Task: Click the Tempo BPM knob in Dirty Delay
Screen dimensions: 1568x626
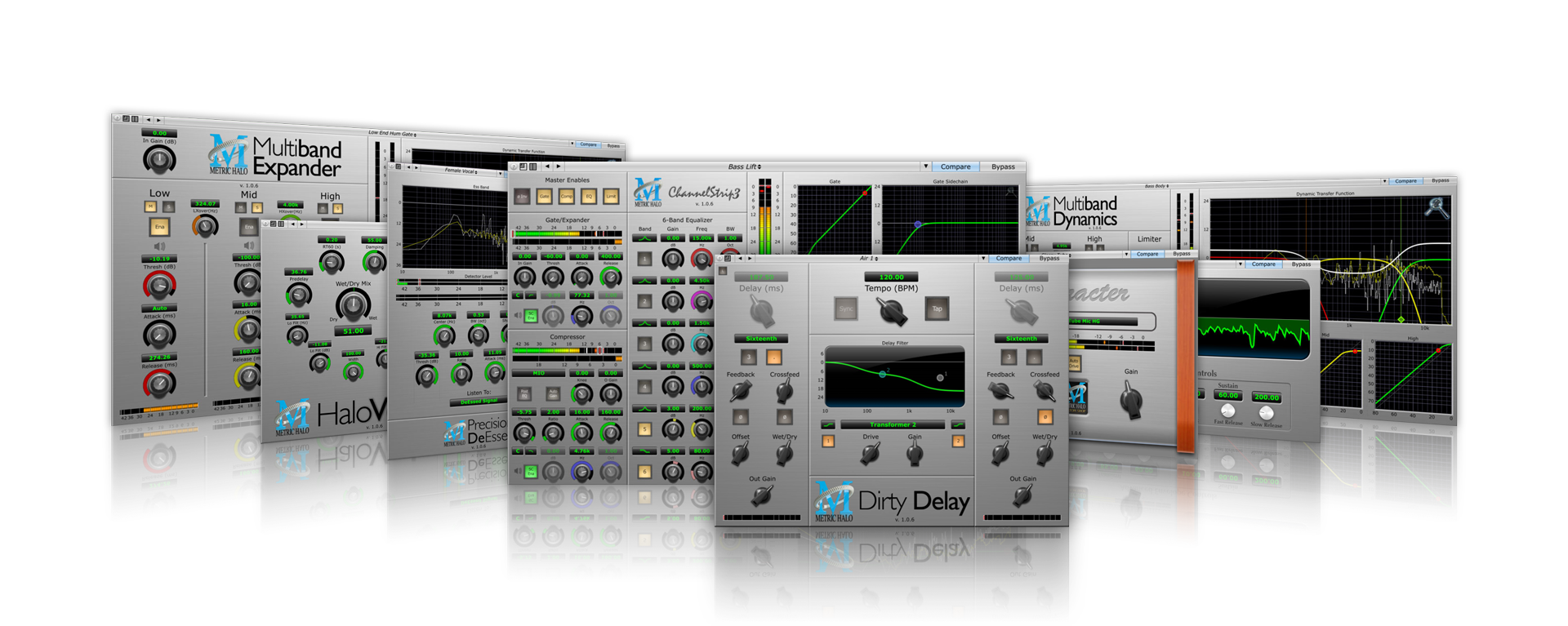Action: point(891,310)
